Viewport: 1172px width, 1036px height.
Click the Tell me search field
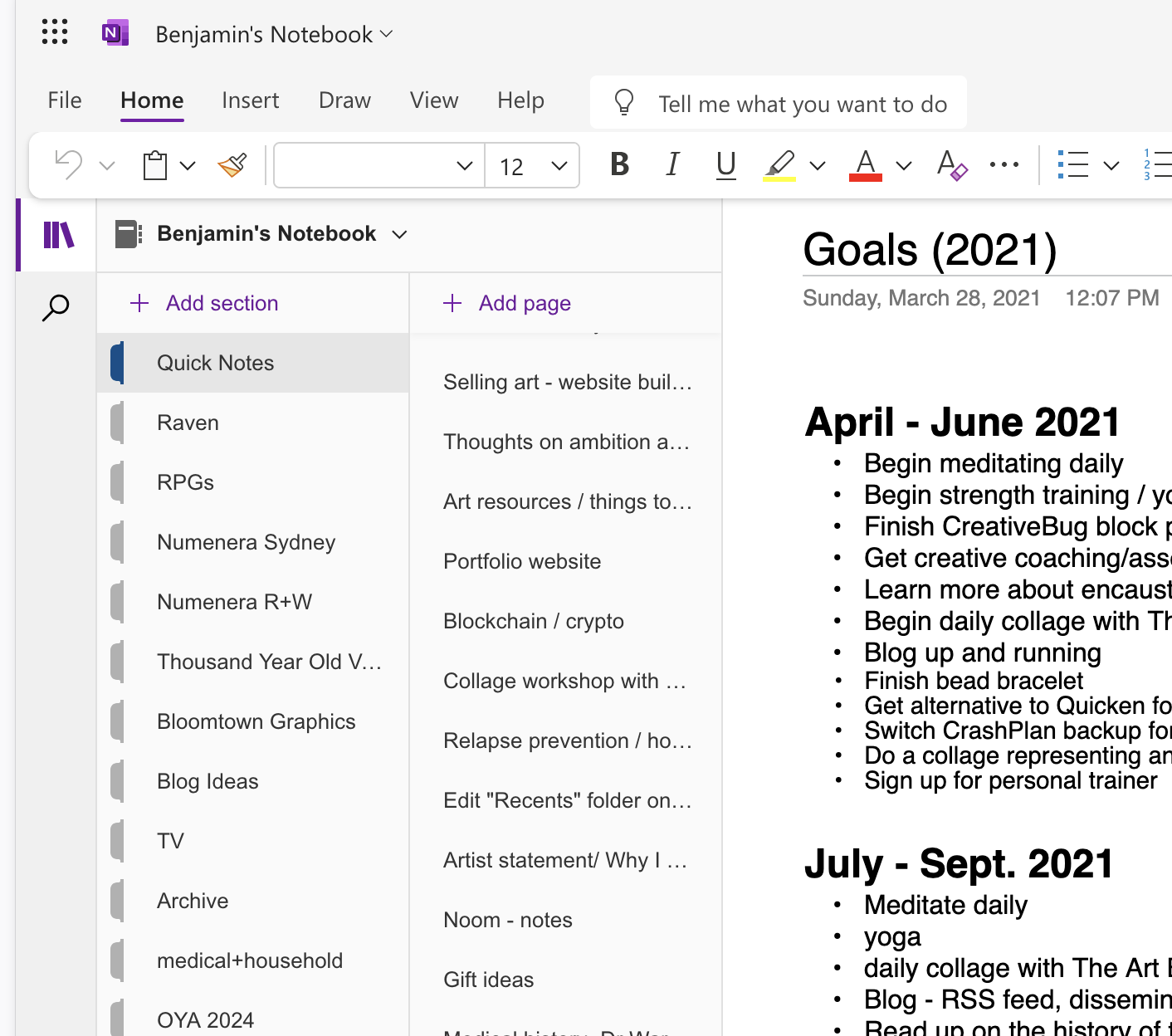click(x=778, y=103)
